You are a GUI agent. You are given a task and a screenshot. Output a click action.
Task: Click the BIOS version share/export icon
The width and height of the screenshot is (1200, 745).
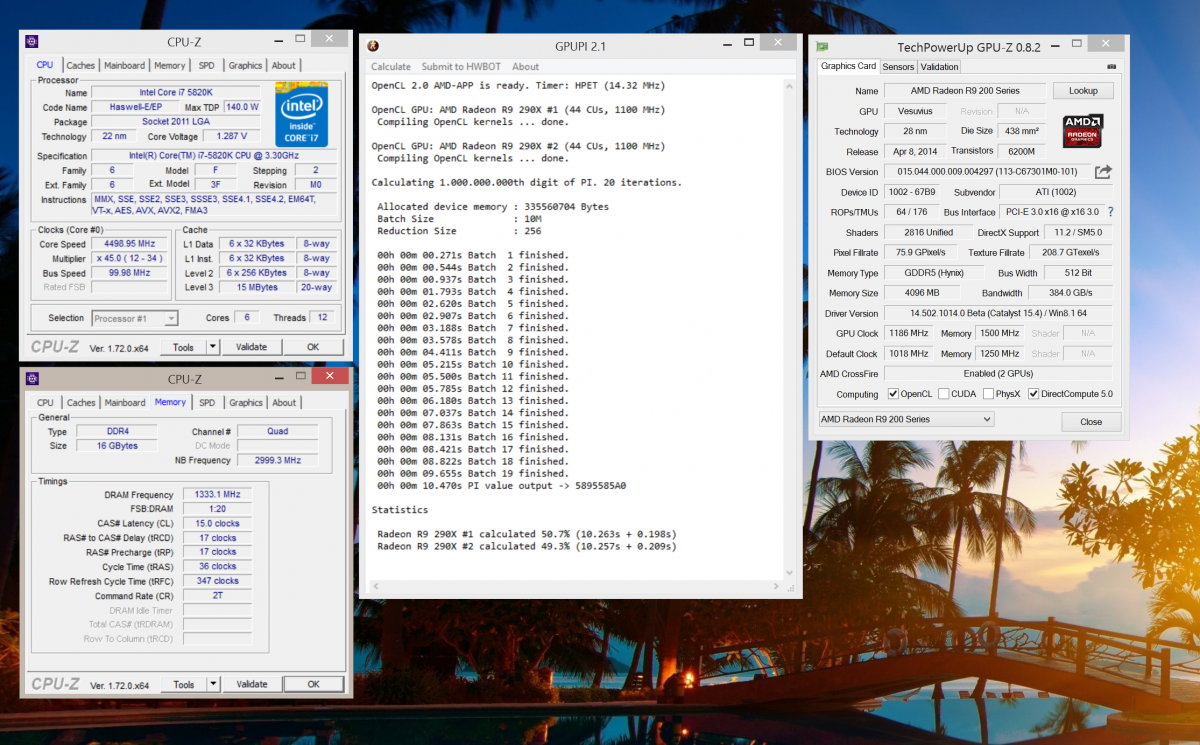click(1103, 172)
